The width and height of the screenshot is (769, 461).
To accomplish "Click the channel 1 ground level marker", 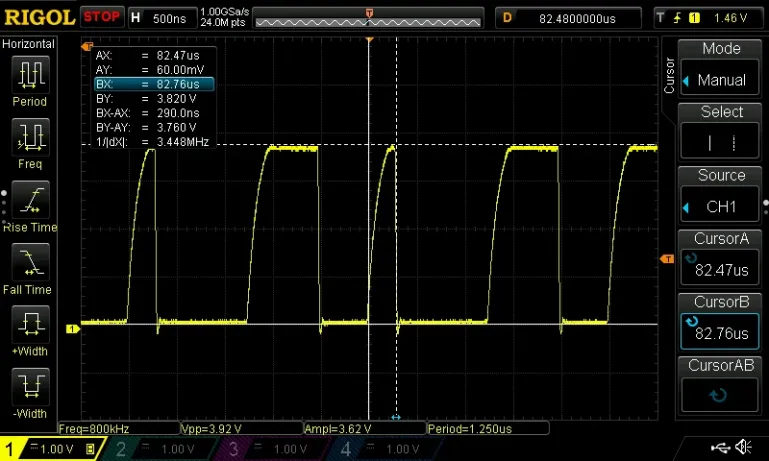I will pyautogui.click(x=73, y=329).
